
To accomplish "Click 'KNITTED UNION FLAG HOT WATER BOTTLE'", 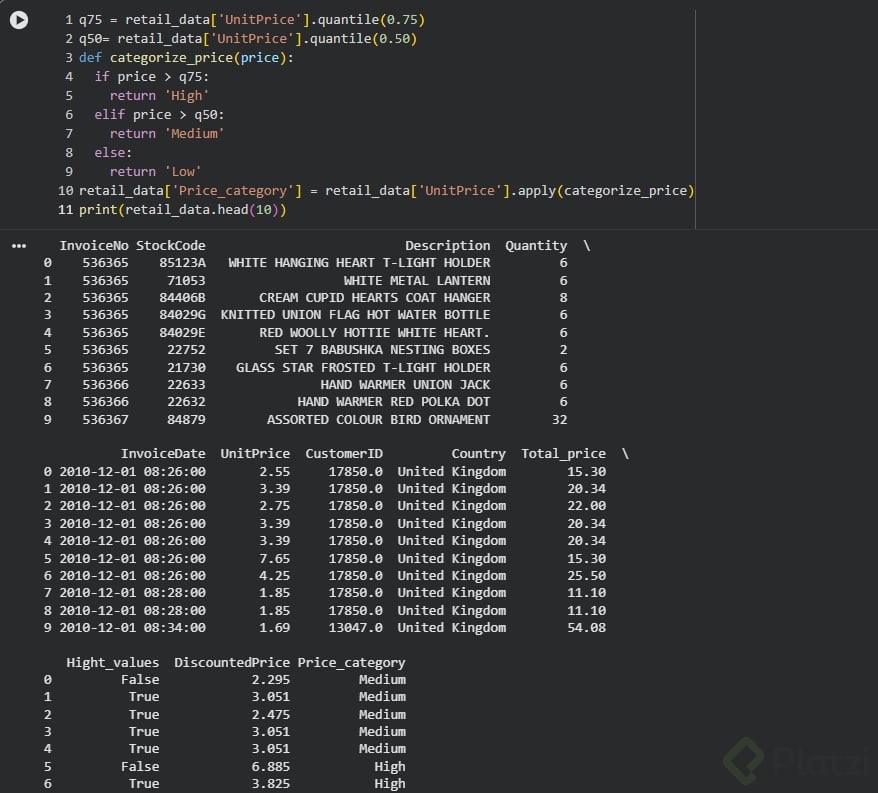I will (x=355, y=315).
